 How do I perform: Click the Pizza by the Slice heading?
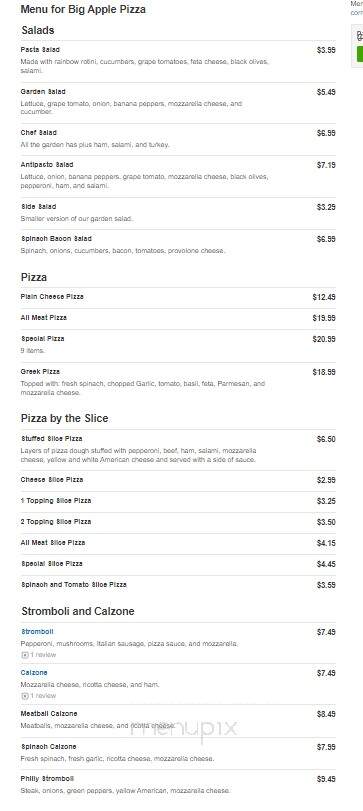pyautogui.click(x=65, y=418)
